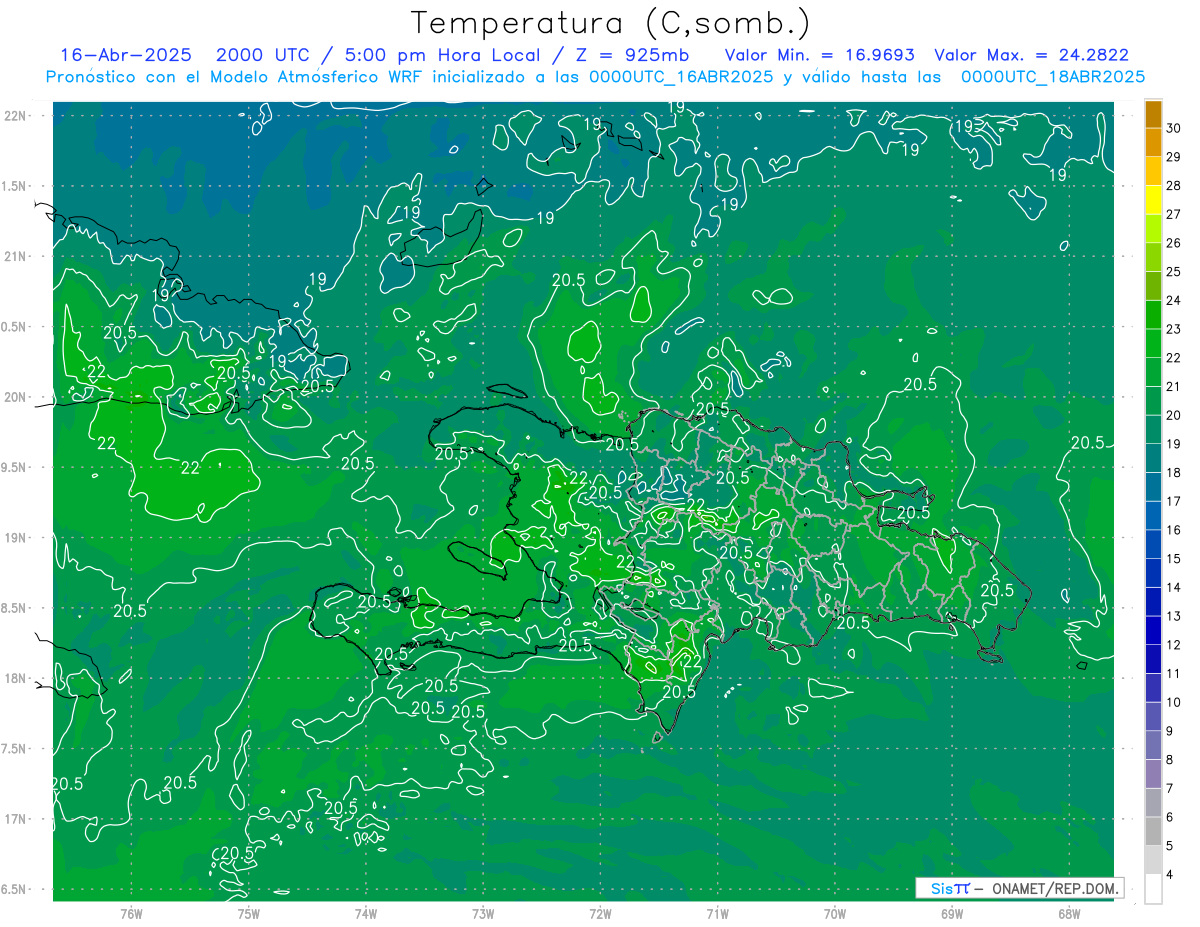1200x927 pixels.
Task: Click the 71W longitude axis label
Action: [717, 913]
